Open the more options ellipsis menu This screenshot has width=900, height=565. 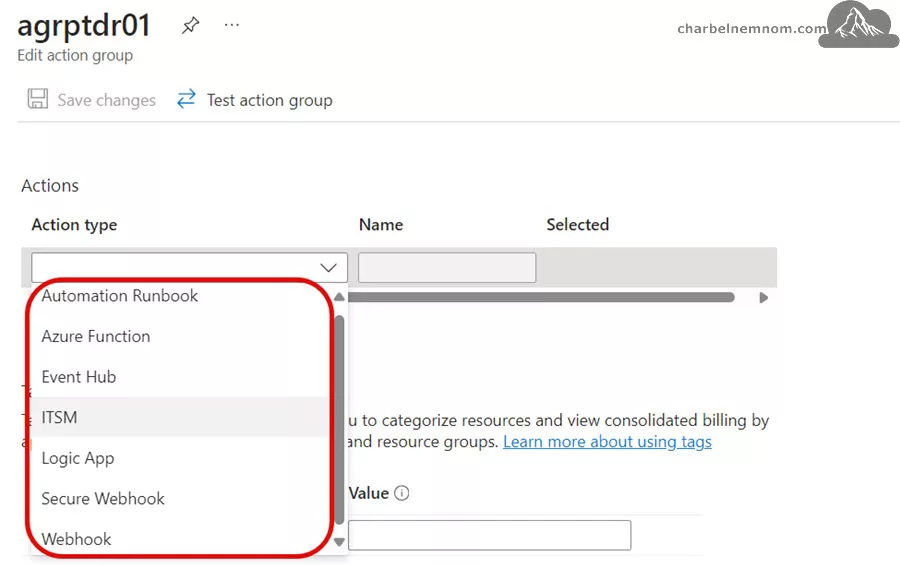[232, 25]
